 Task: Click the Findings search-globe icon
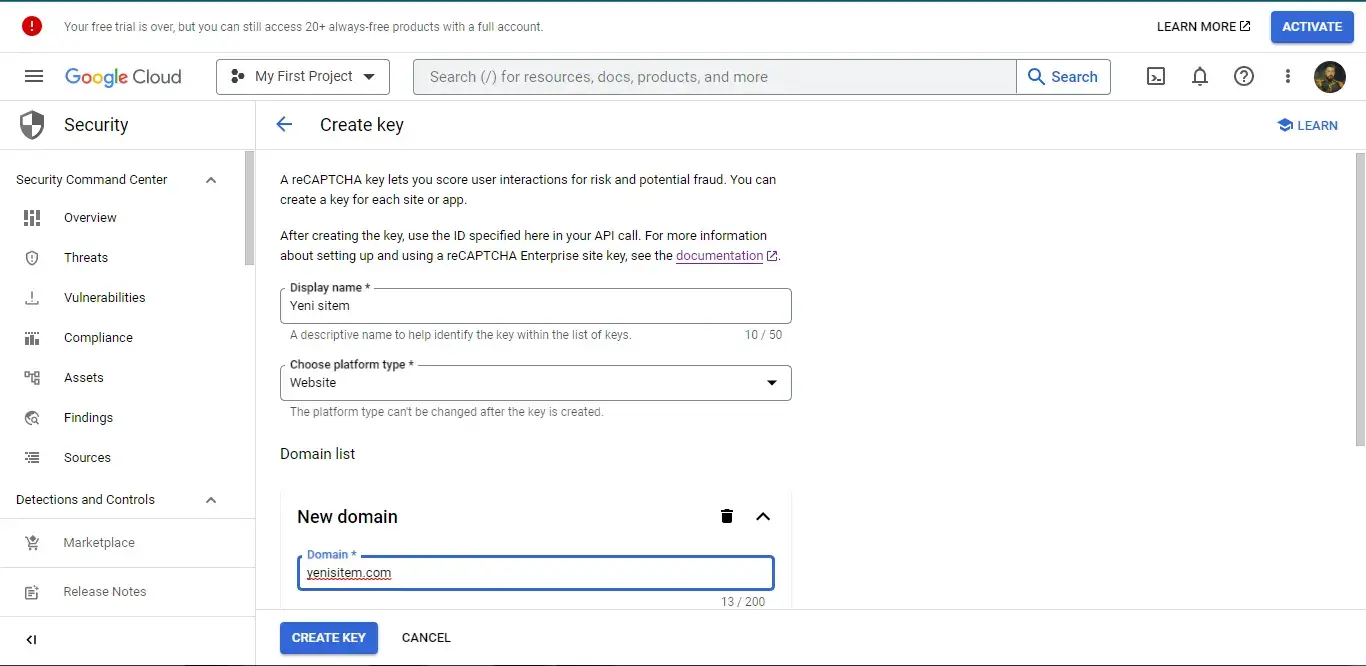point(32,418)
